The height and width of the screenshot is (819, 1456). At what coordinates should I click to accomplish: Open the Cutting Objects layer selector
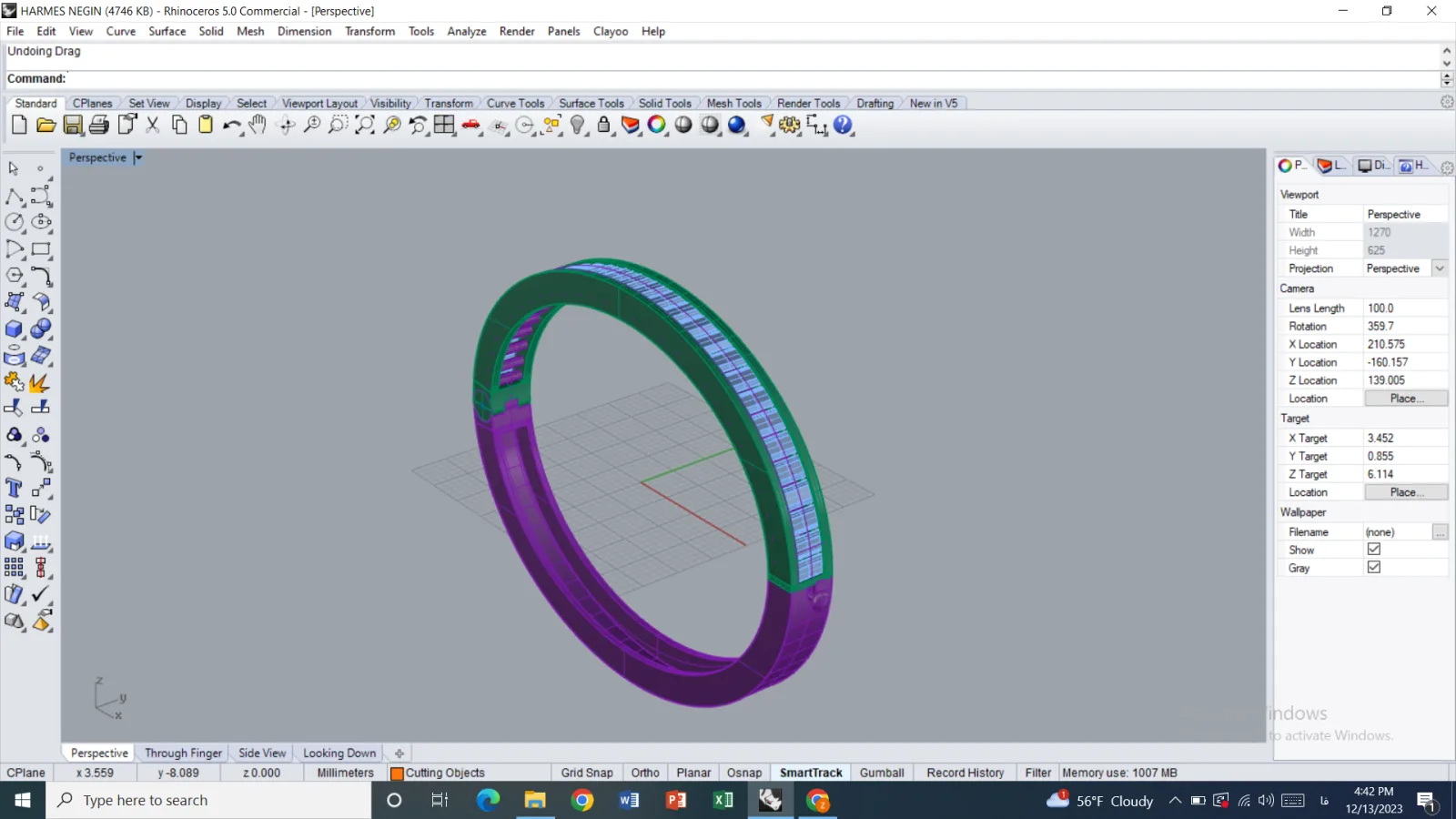pyautogui.click(x=439, y=773)
